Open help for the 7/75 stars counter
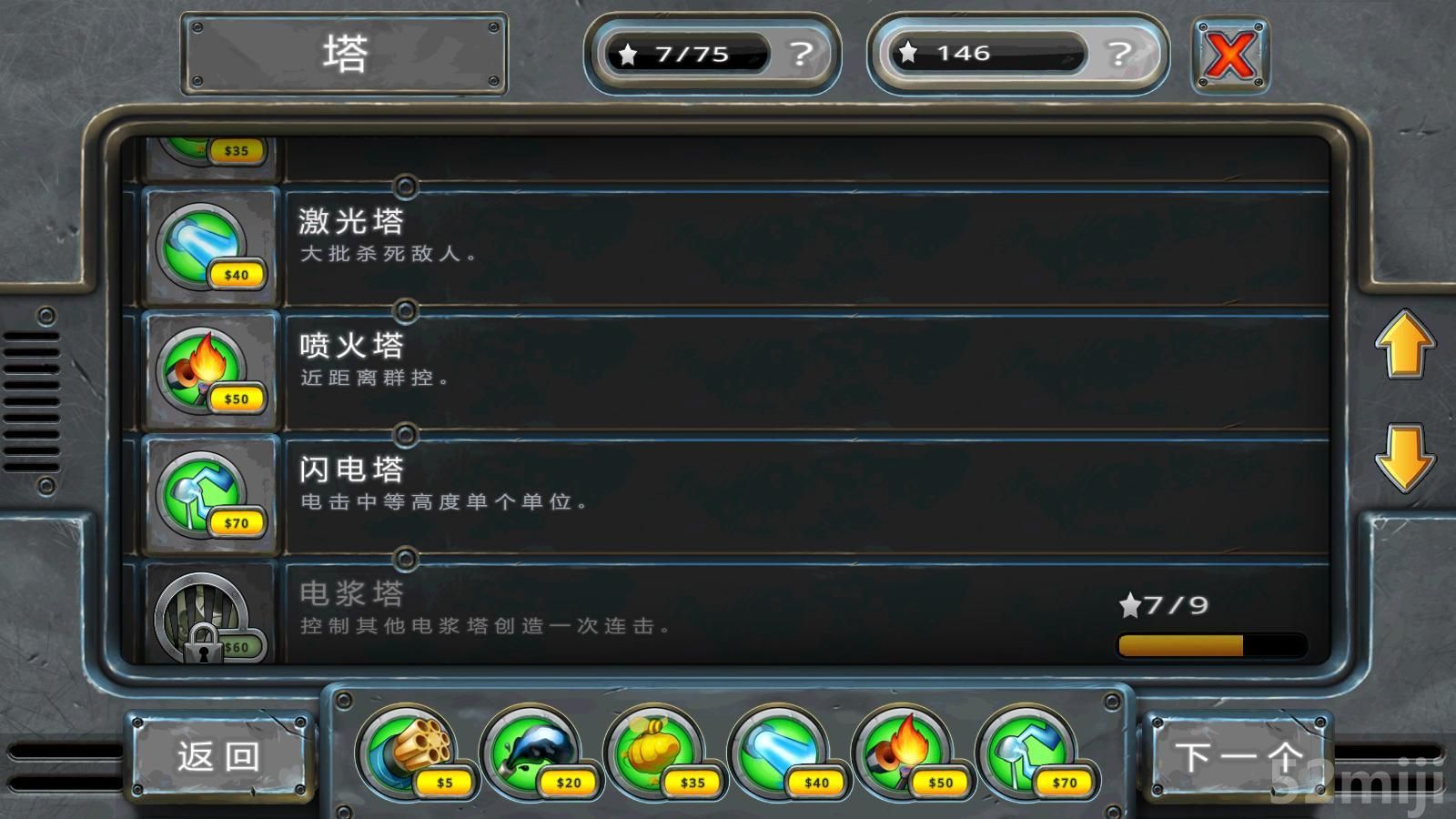This screenshot has width=1456, height=819. click(x=801, y=54)
